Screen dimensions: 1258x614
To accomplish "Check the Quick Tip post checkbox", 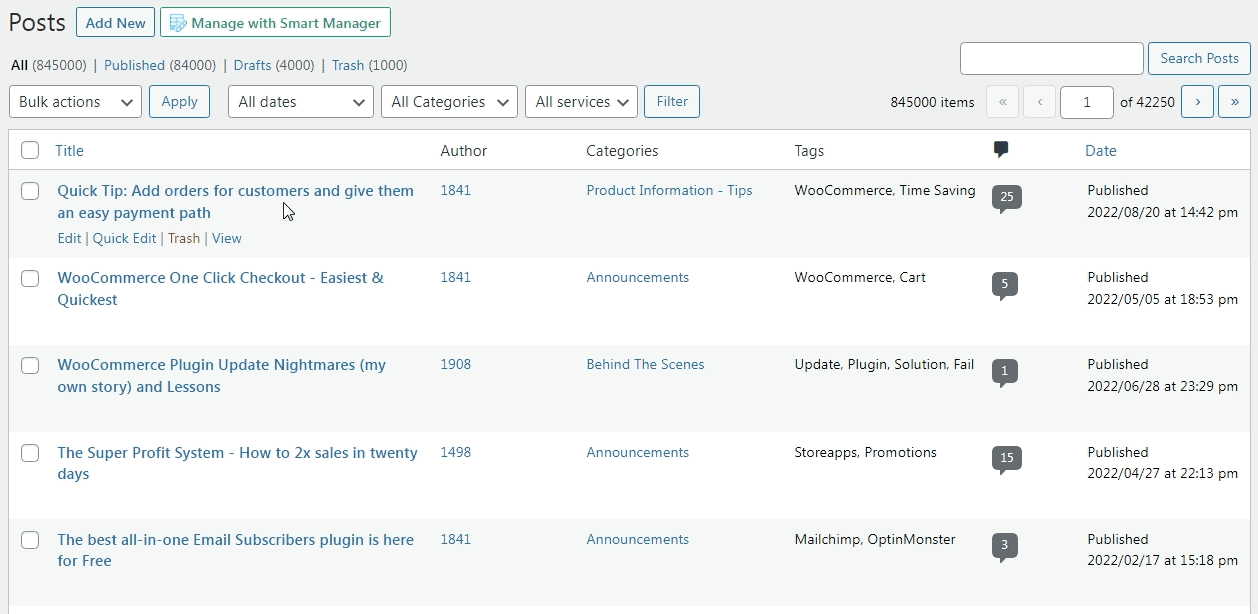I will click(x=30, y=191).
